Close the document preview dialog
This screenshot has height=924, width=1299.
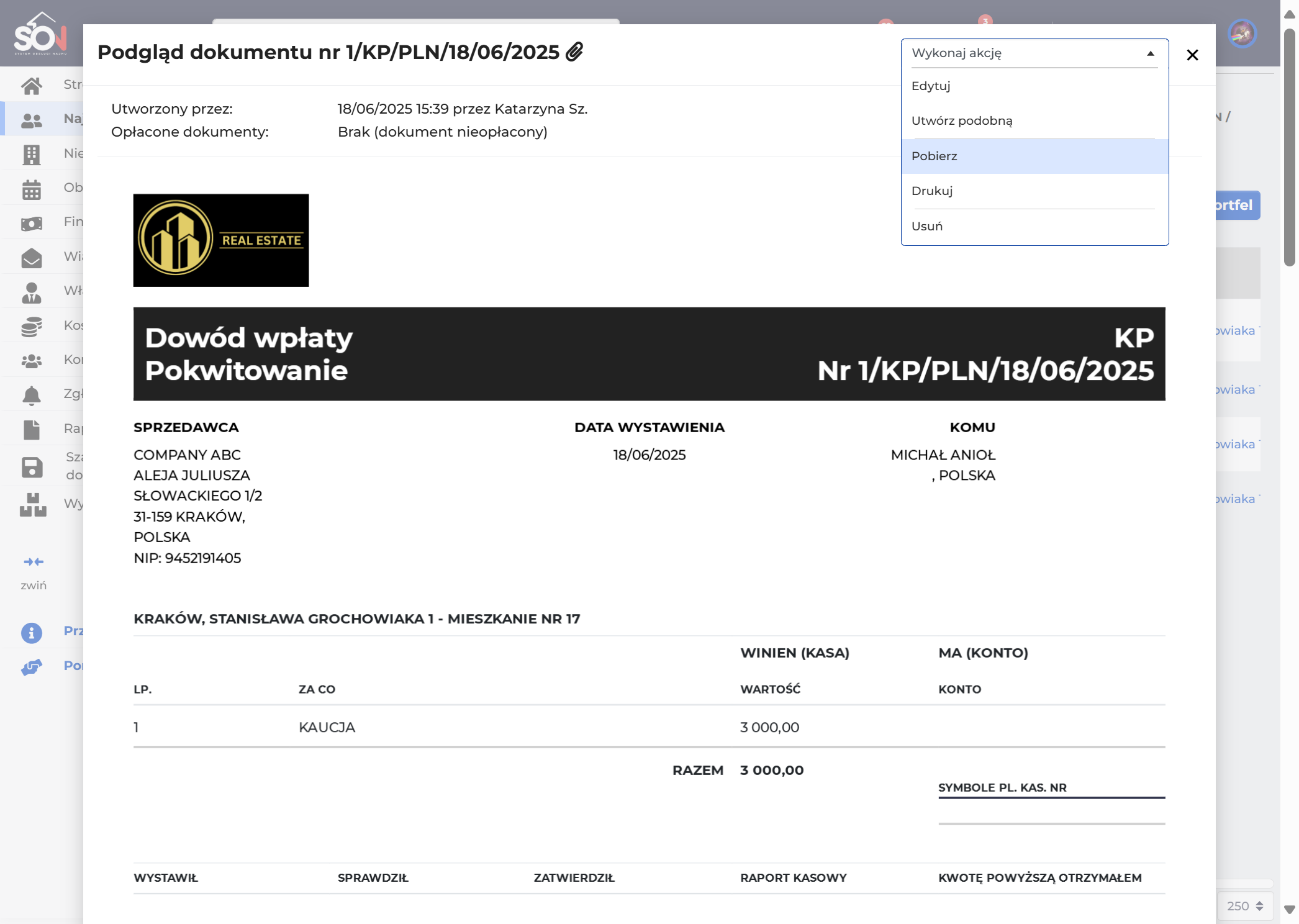[1192, 55]
